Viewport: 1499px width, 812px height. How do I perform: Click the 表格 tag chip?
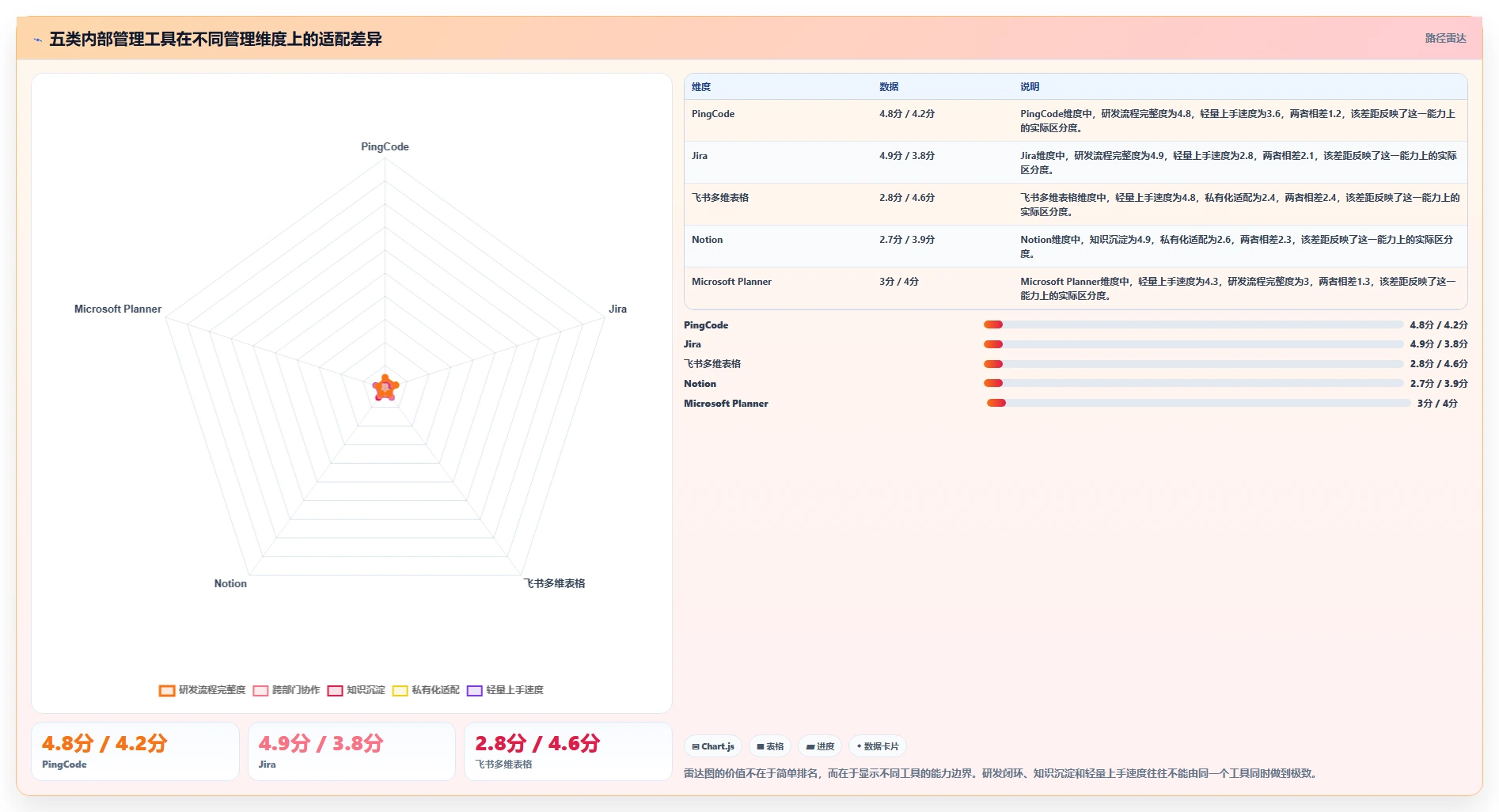(x=770, y=746)
